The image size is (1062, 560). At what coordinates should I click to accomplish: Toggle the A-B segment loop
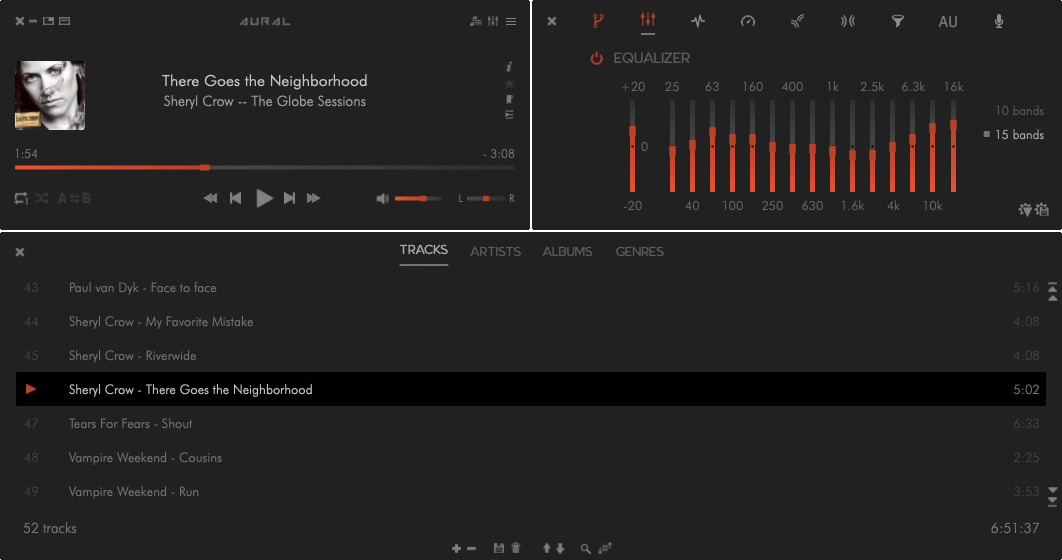pyautogui.click(x=74, y=198)
